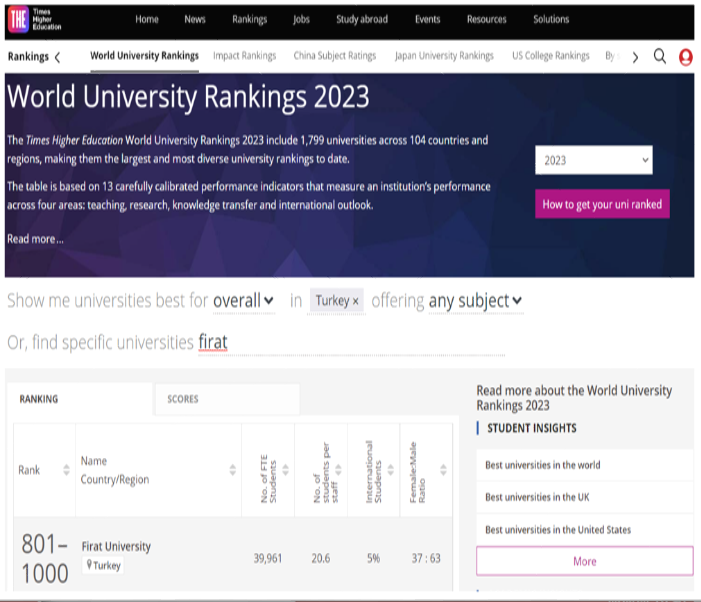Open Solutions in top navigation
701x602 pixels.
click(x=551, y=19)
